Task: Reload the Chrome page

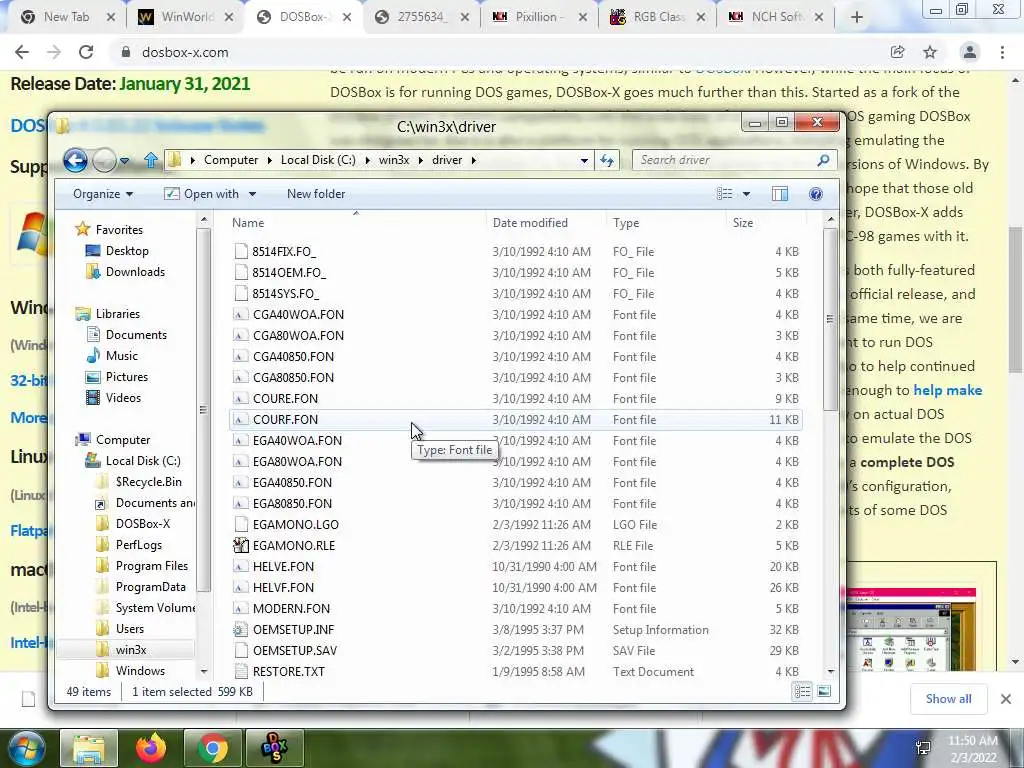Action: (86, 52)
